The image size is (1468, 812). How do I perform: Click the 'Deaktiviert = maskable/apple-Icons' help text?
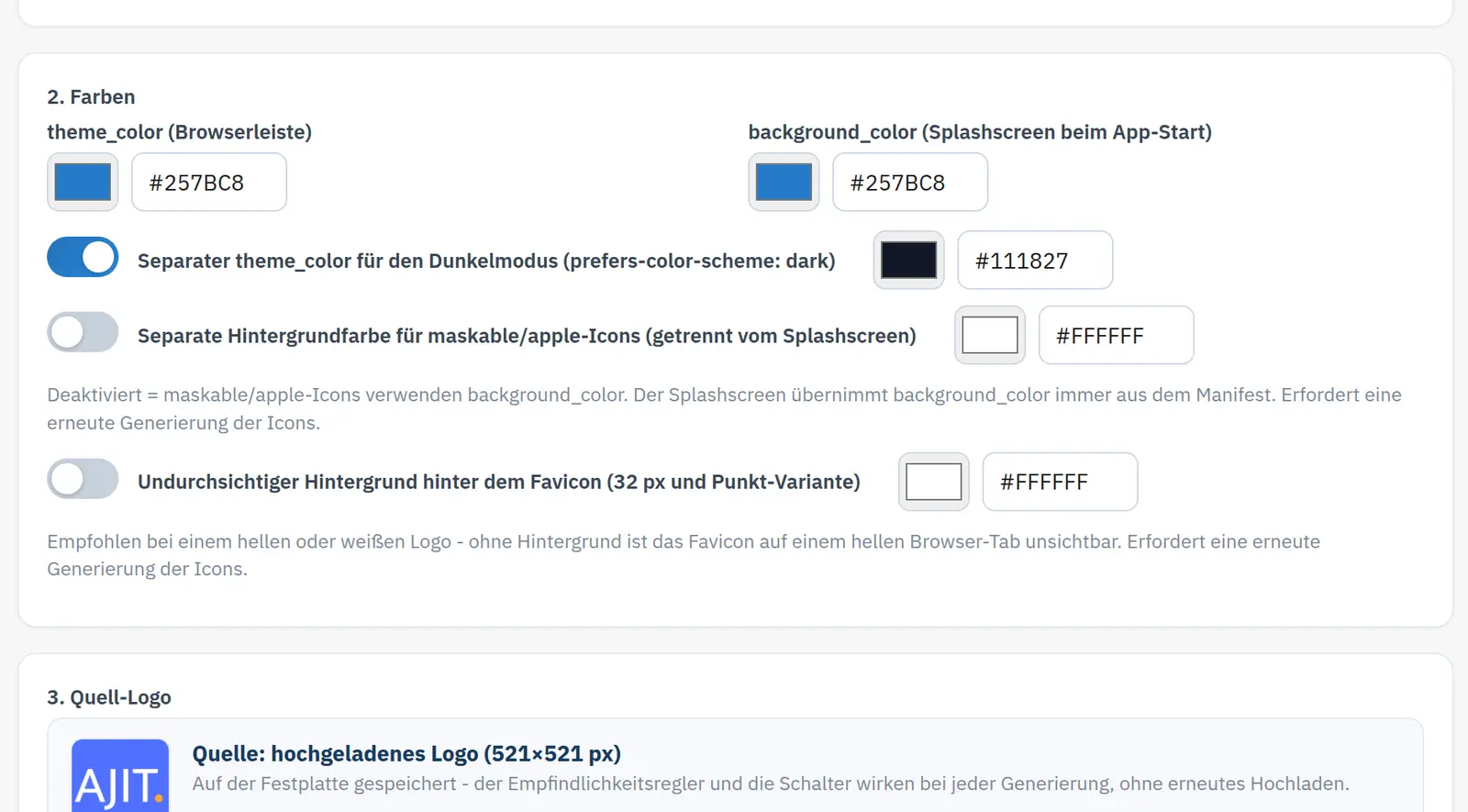(x=725, y=409)
